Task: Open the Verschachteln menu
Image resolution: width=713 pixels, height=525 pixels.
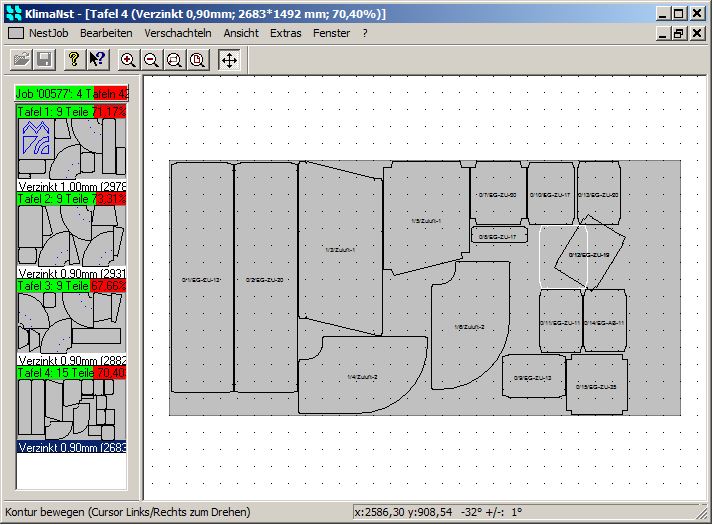Action: click(177, 33)
